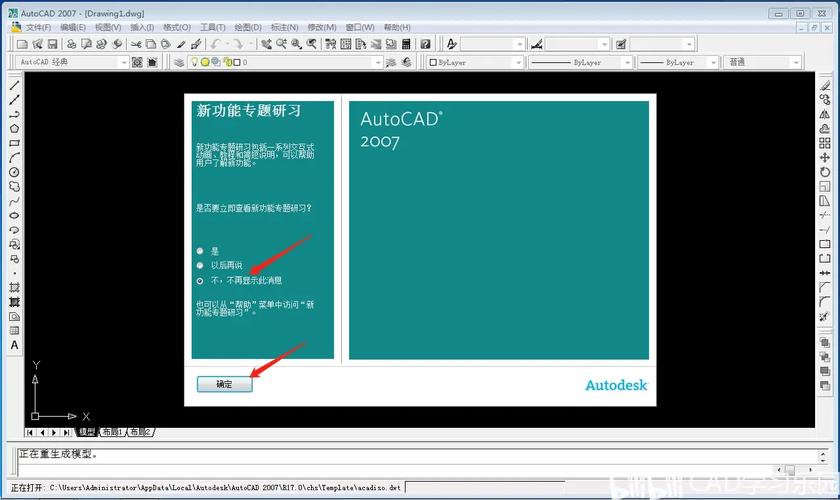Open the 格式(O) menu
Image resolution: width=840 pixels, height=500 pixels.
(177, 27)
